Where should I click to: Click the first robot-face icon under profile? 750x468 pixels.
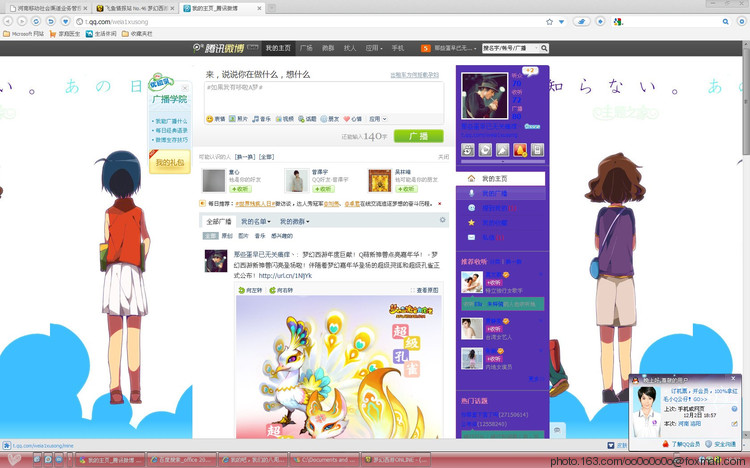click(x=468, y=150)
